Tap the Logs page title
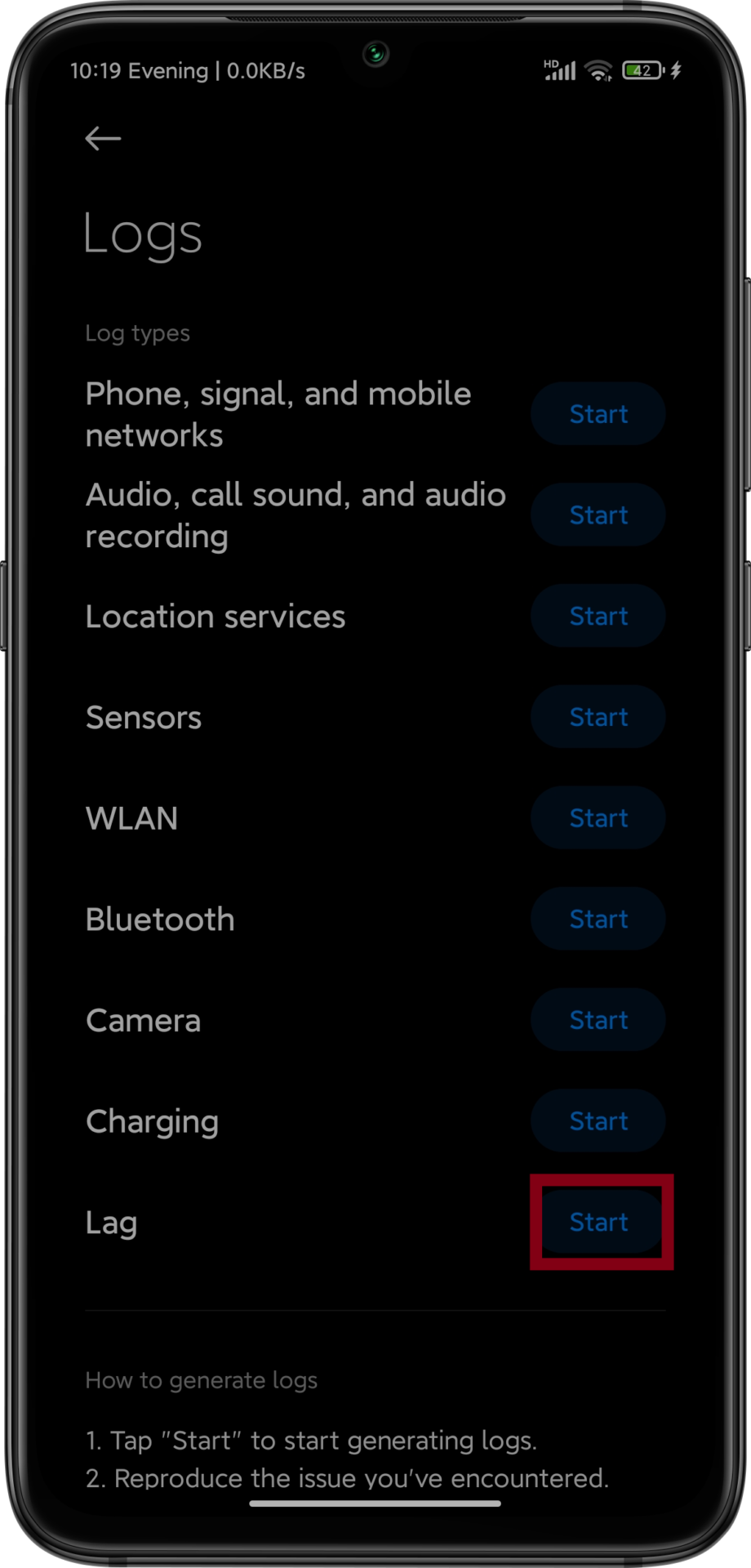The width and height of the screenshot is (751, 1568). tap(144, 234)
